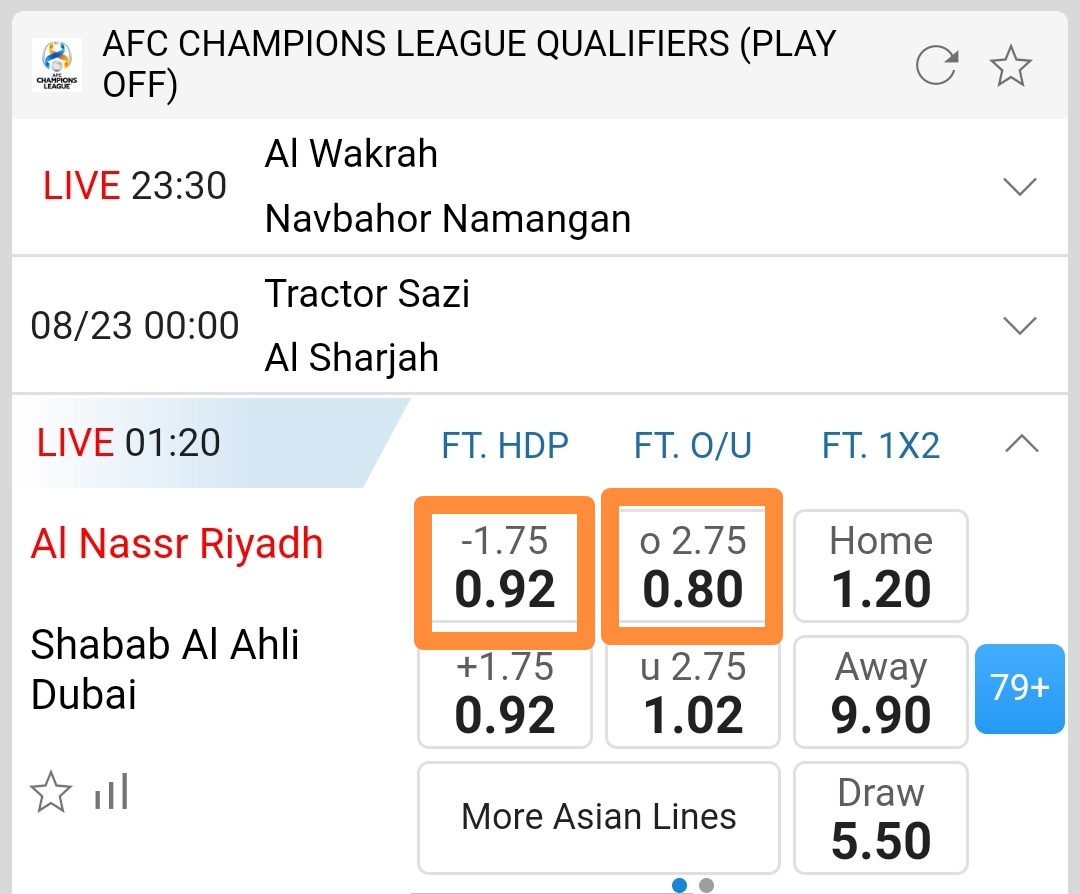Expand the Tractor Sazi vs Al Sharjah match
The width and height of the screenshot is (1080, 894).
pyautogui.click(x=1019, y=325)
